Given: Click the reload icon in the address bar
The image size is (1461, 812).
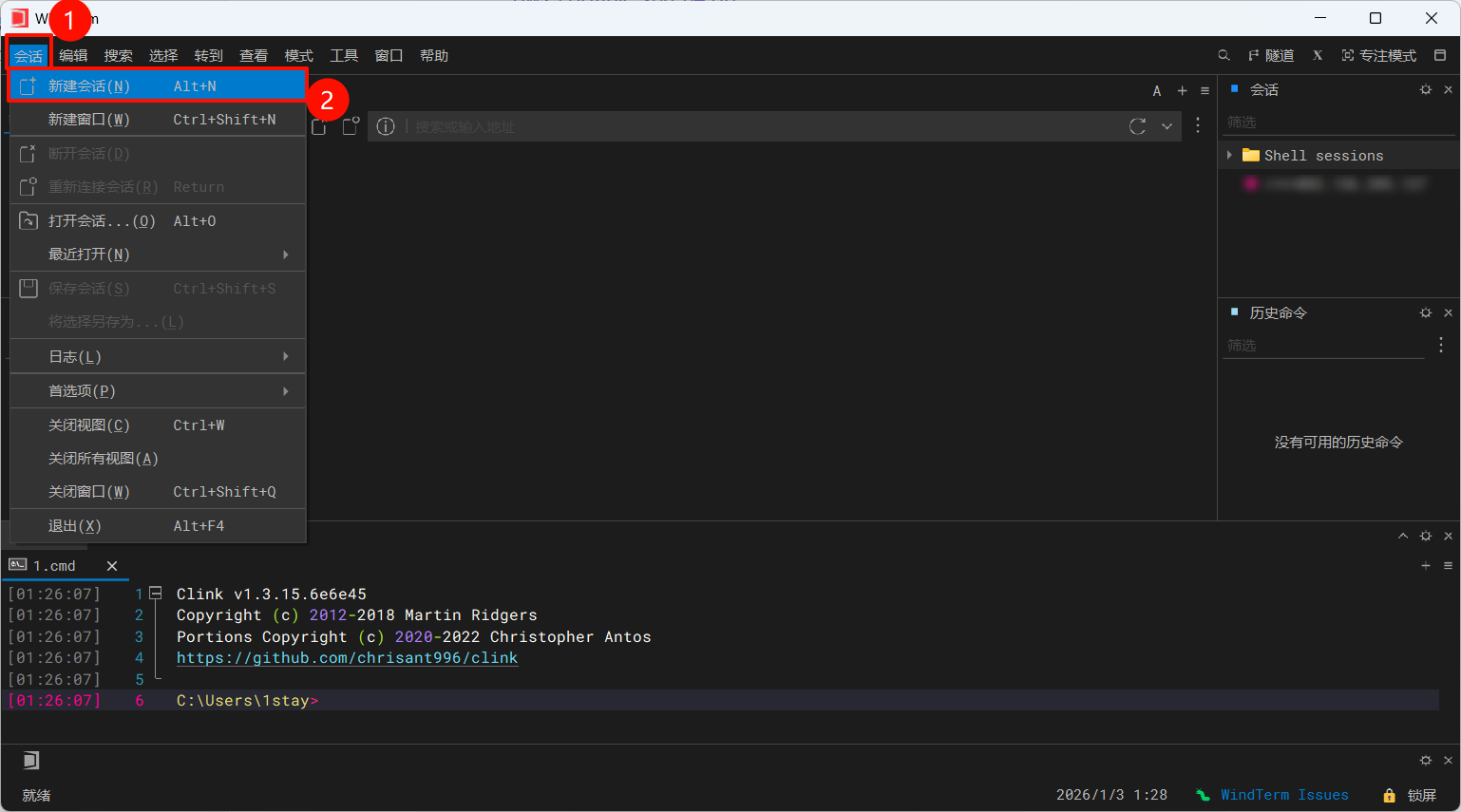Looking at the screenshot, I should click(1137, 126).
